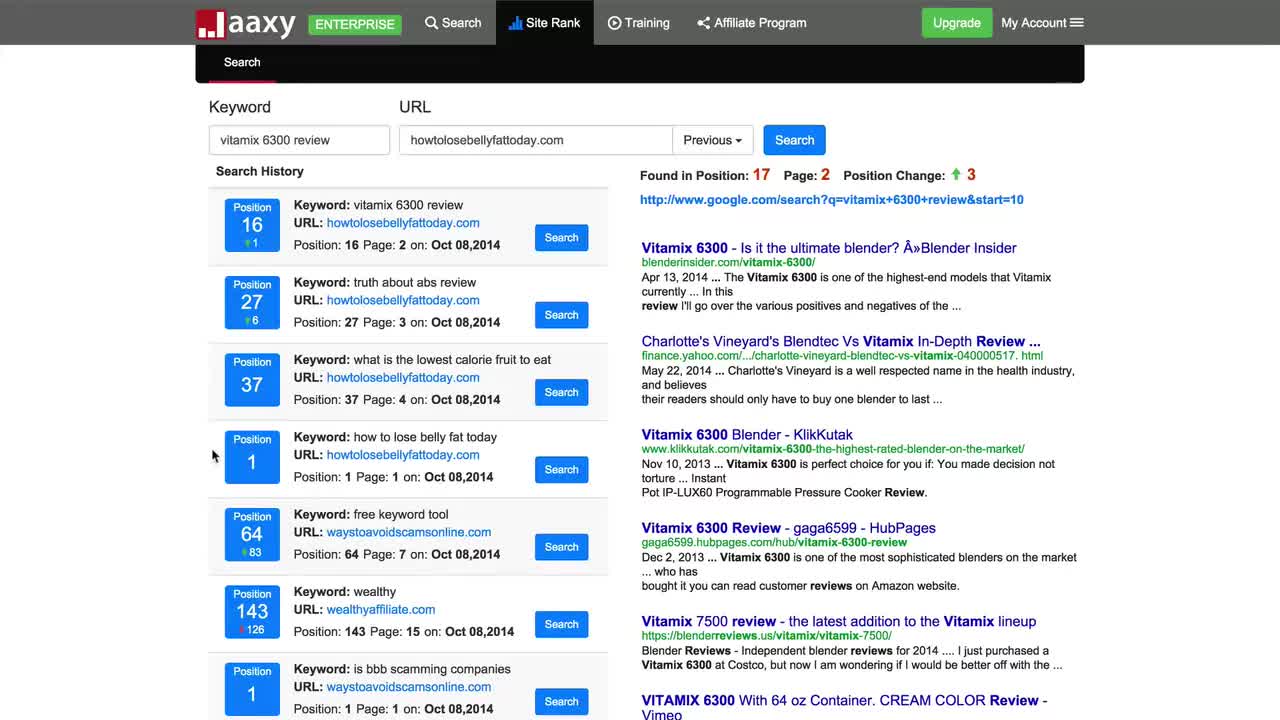Open Vitamix 7500 review result

coord(839,621)
